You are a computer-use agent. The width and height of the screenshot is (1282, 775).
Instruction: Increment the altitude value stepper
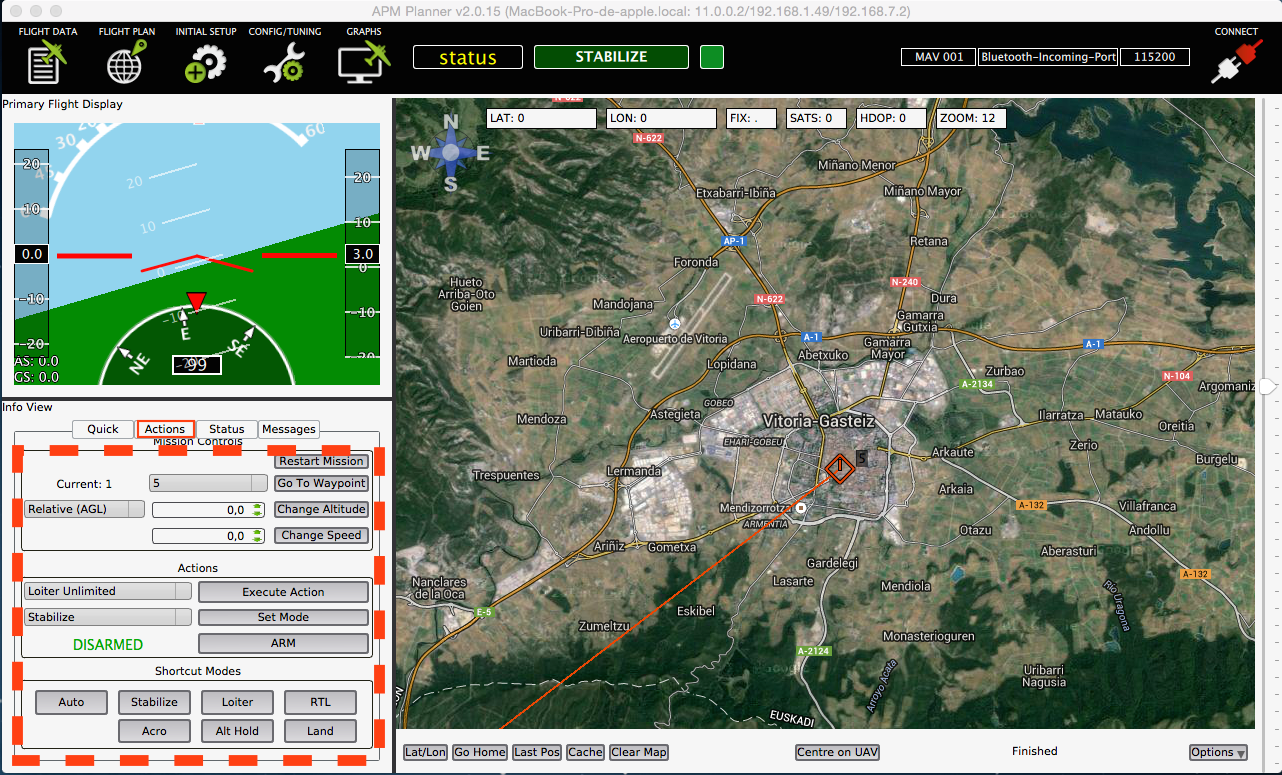(257, 506)
